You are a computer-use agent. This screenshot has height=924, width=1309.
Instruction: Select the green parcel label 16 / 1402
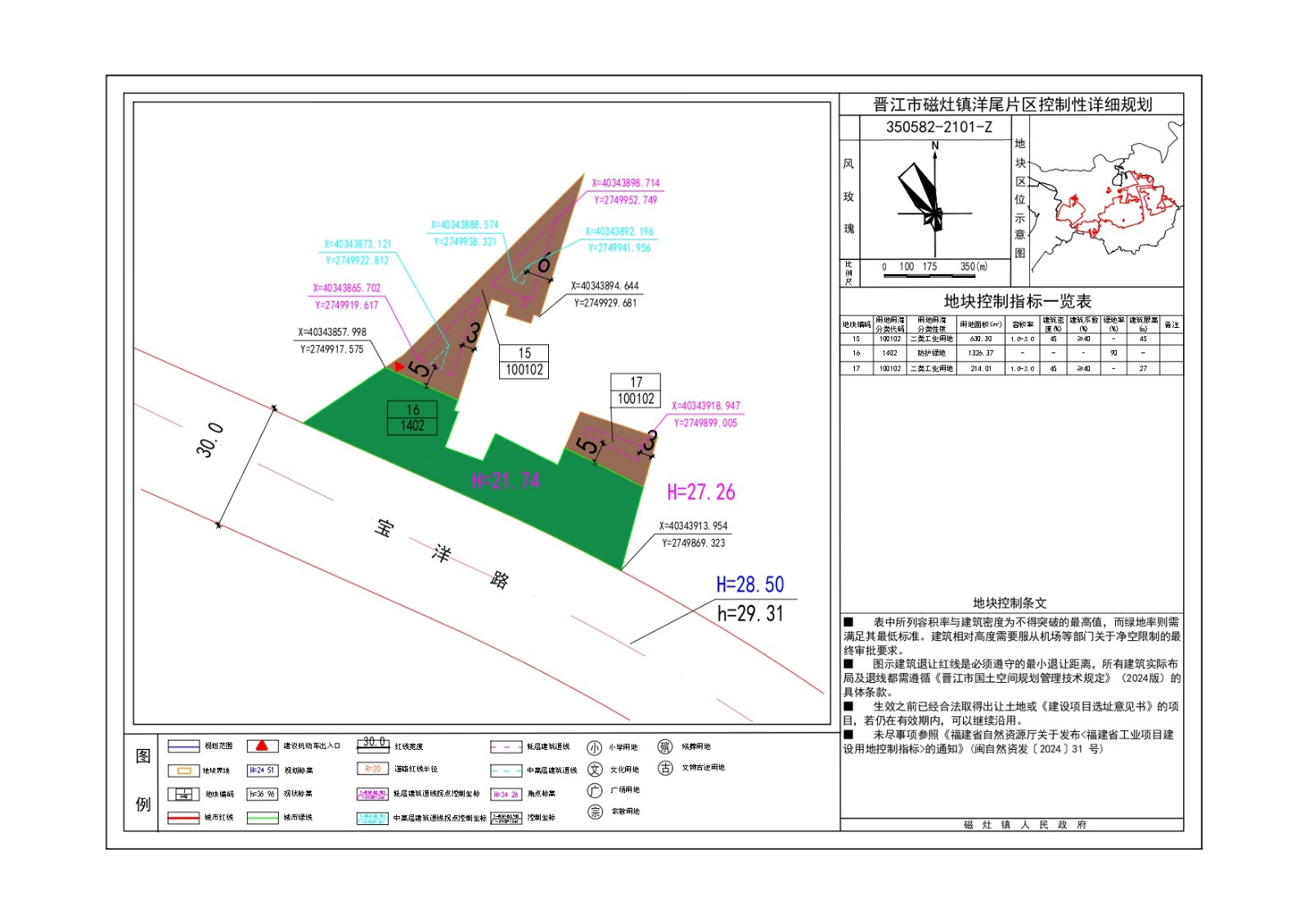click(412, 418)
